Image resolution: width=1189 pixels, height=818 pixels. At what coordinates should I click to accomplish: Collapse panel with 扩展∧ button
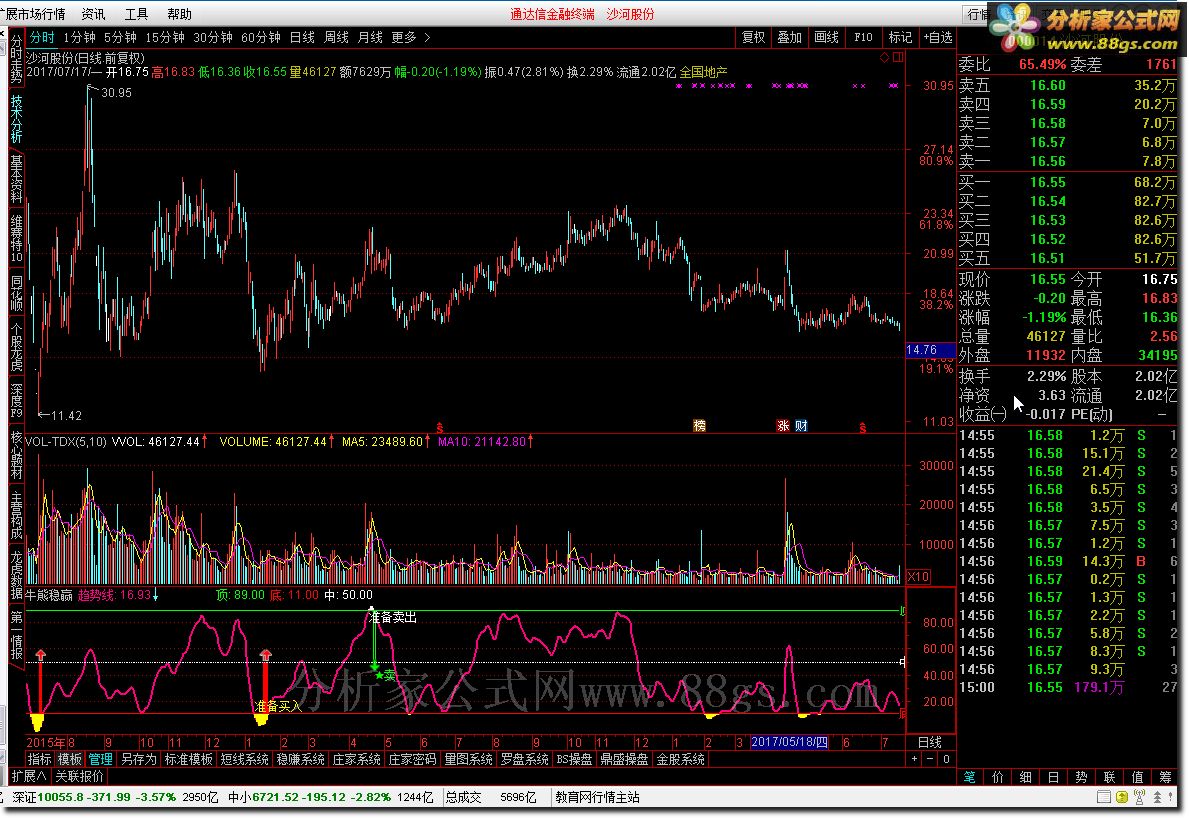[x=30, y=776]
